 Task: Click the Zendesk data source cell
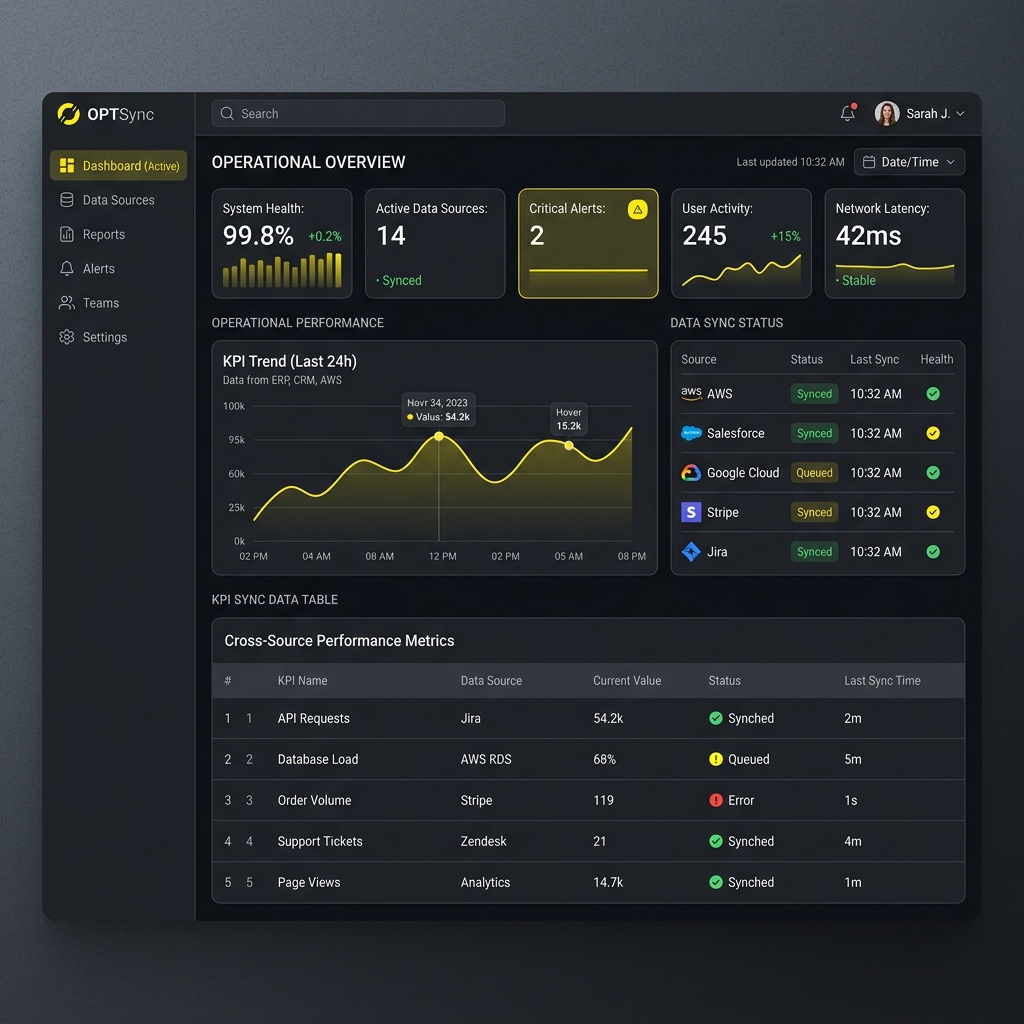pos(483,841)
